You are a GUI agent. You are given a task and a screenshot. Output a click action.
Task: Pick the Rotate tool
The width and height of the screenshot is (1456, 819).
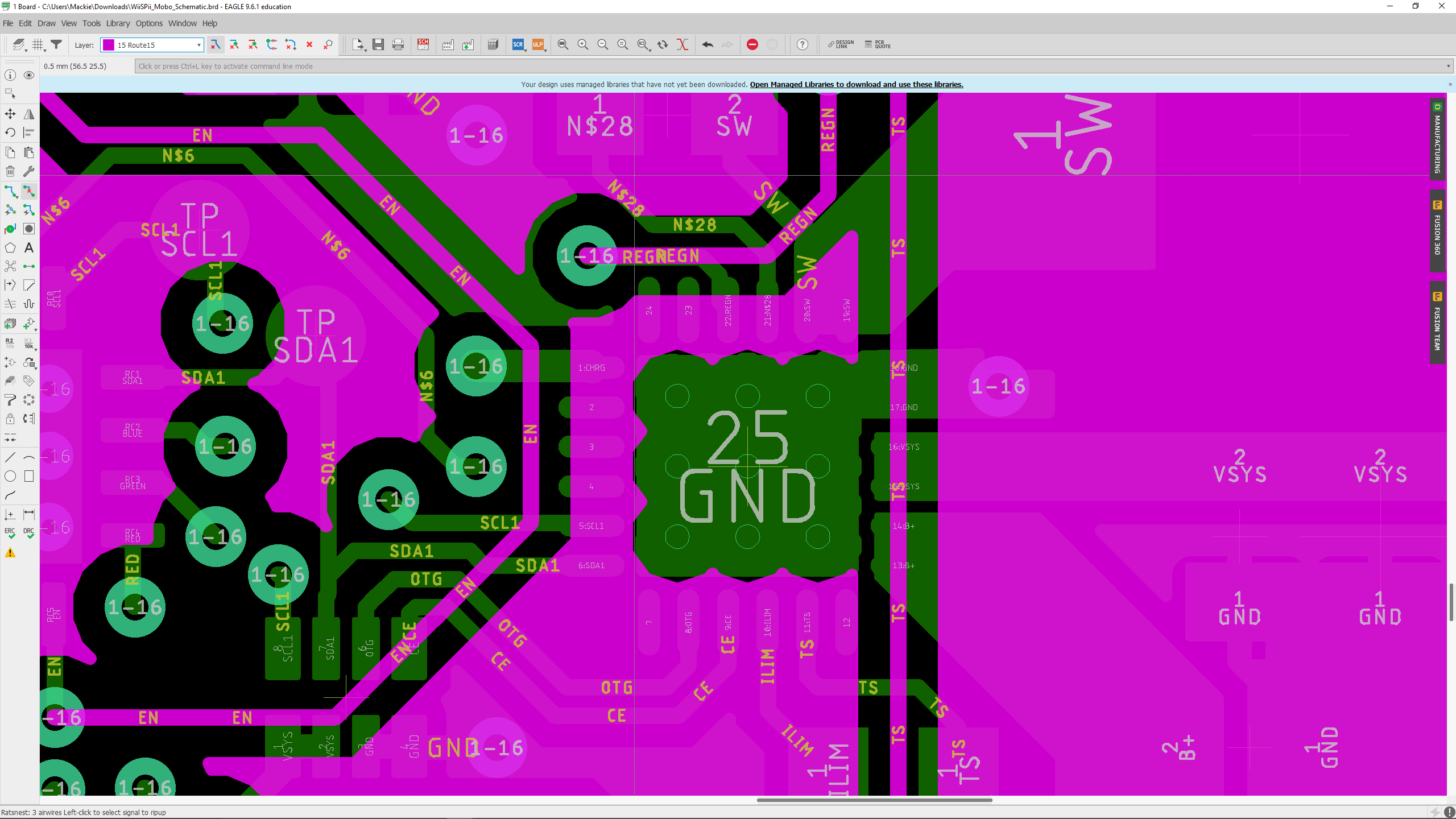click(10, 133)
